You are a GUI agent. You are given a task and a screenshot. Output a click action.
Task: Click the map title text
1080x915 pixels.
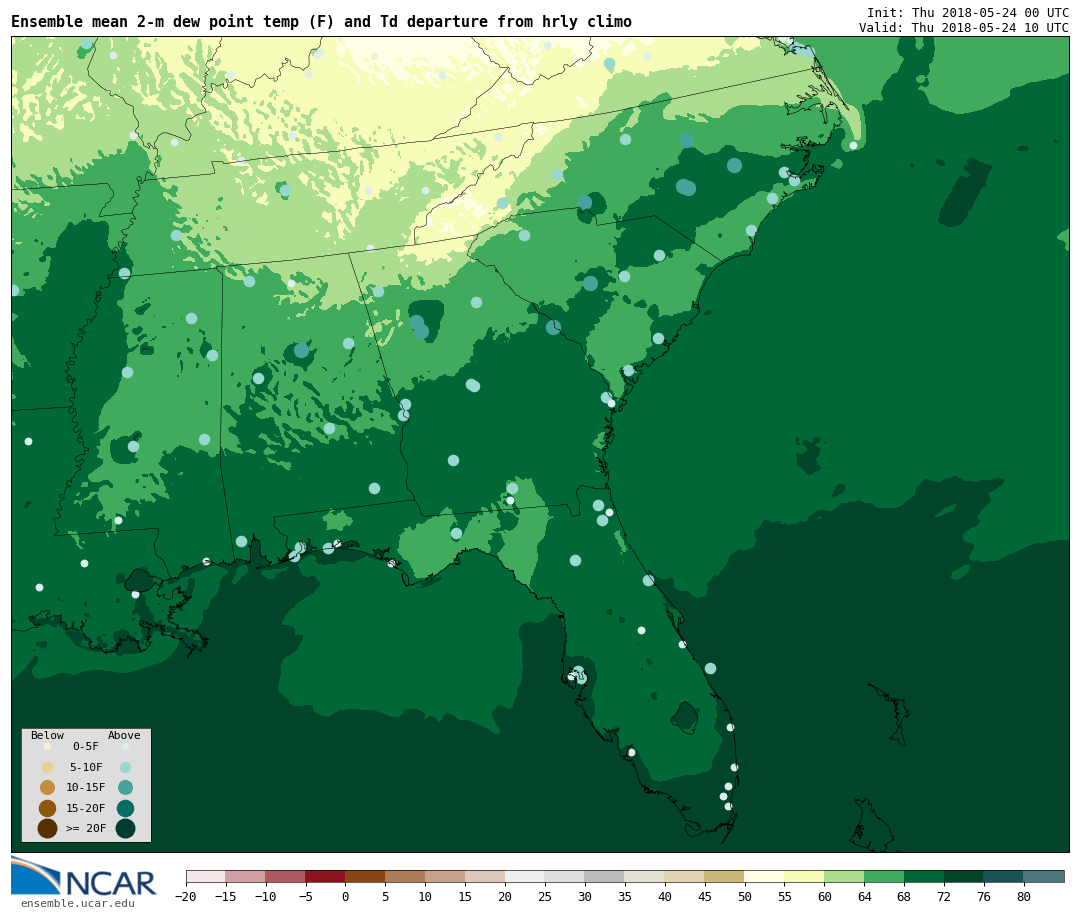(321, 22)
